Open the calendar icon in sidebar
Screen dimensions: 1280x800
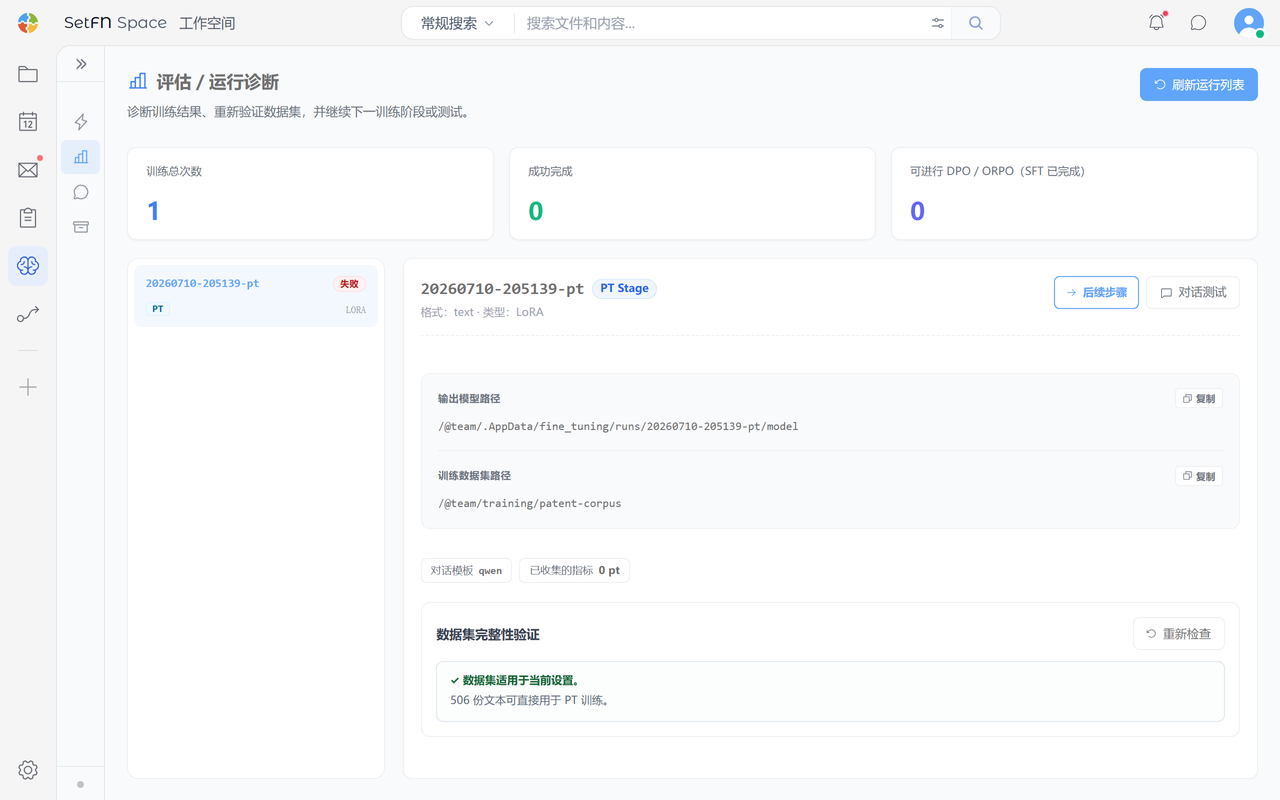[28, 122]
